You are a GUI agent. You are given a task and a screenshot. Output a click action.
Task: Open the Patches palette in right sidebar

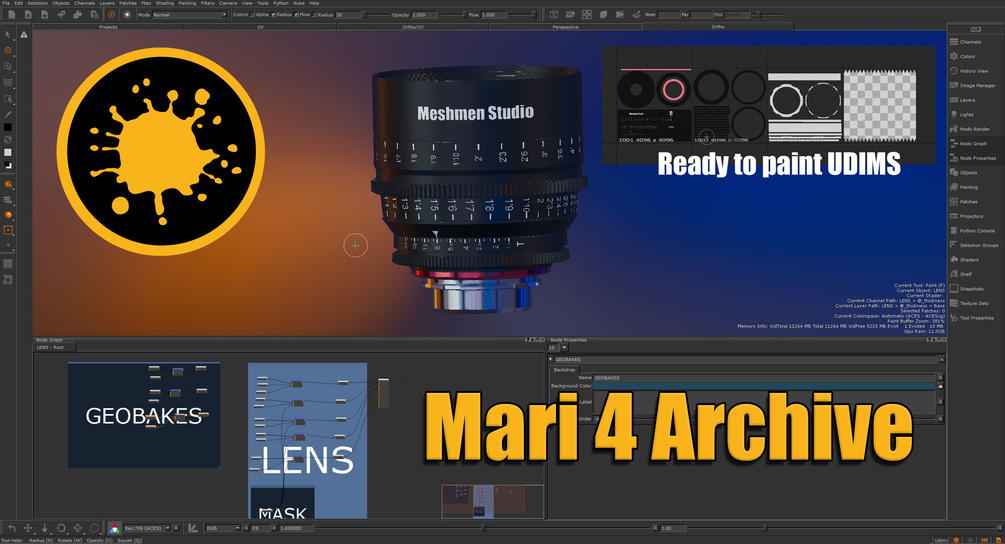tap(963, 202)
